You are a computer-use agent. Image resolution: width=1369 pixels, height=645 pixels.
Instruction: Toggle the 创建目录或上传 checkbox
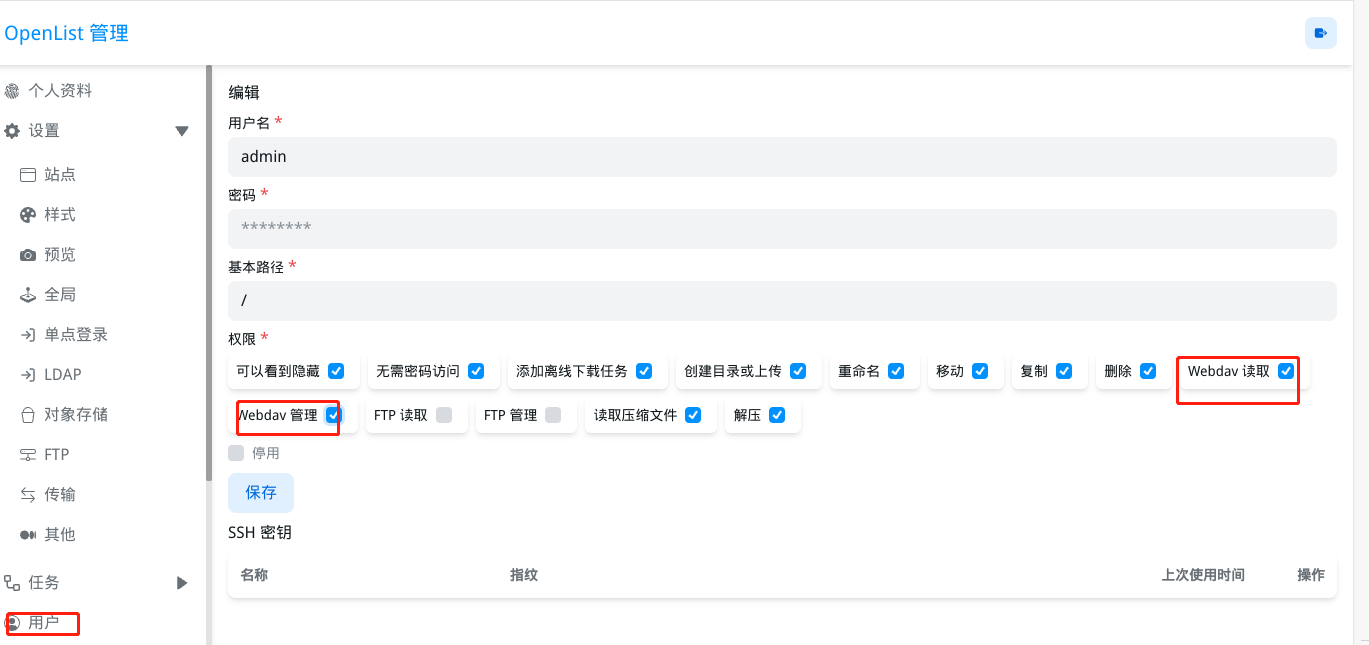(x=798, y=371)
